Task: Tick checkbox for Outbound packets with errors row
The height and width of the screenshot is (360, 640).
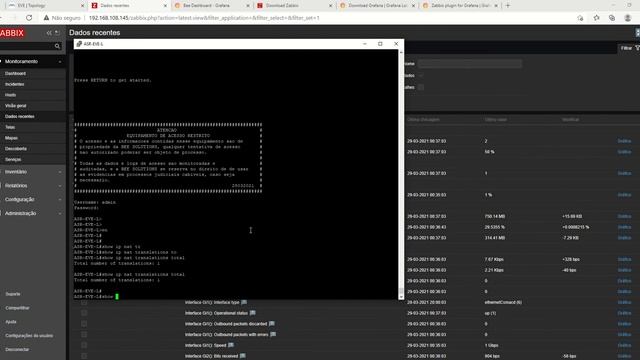Action: pos(84,335)
